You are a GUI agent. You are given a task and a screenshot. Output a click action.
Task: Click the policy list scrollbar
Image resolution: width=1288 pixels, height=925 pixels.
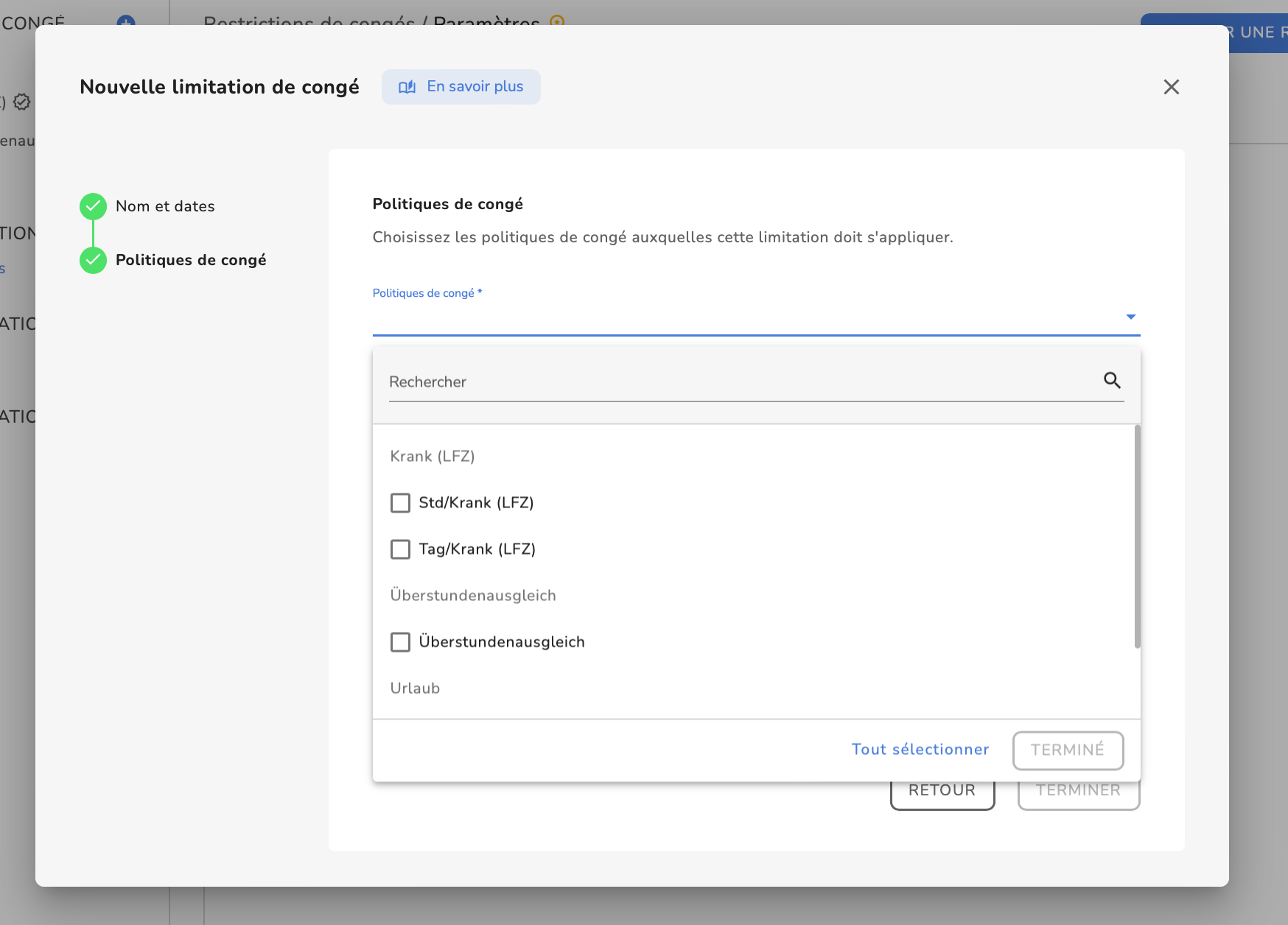(x=1137, y=536)
